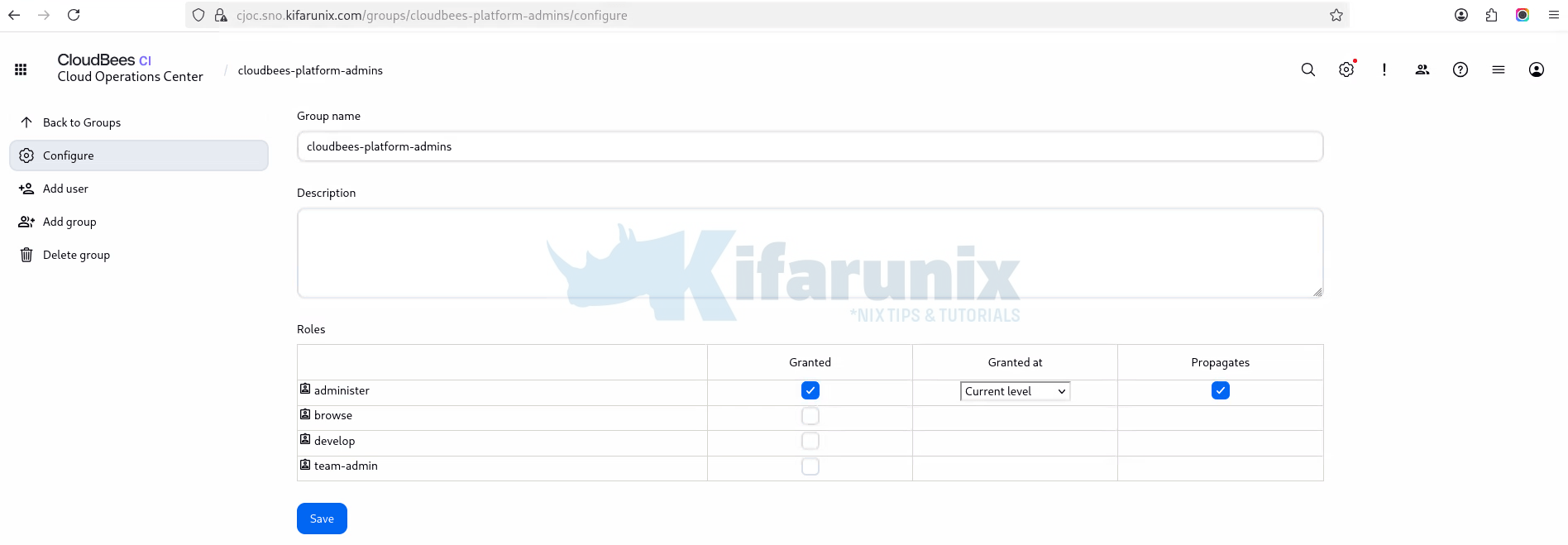Open the user account avatar icon

tap(1537, 69)
